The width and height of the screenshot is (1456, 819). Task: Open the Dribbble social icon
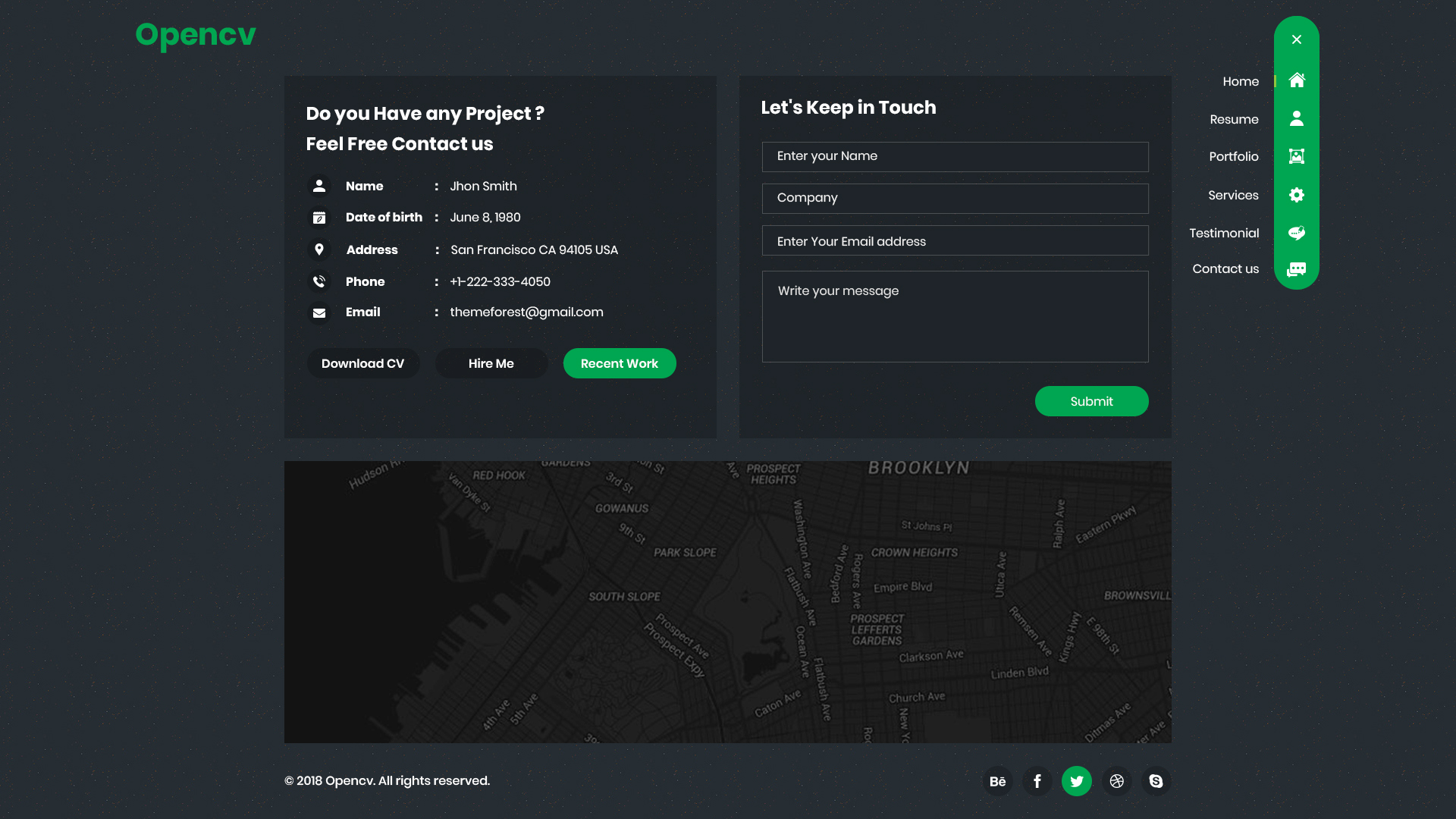point(1116,781)
